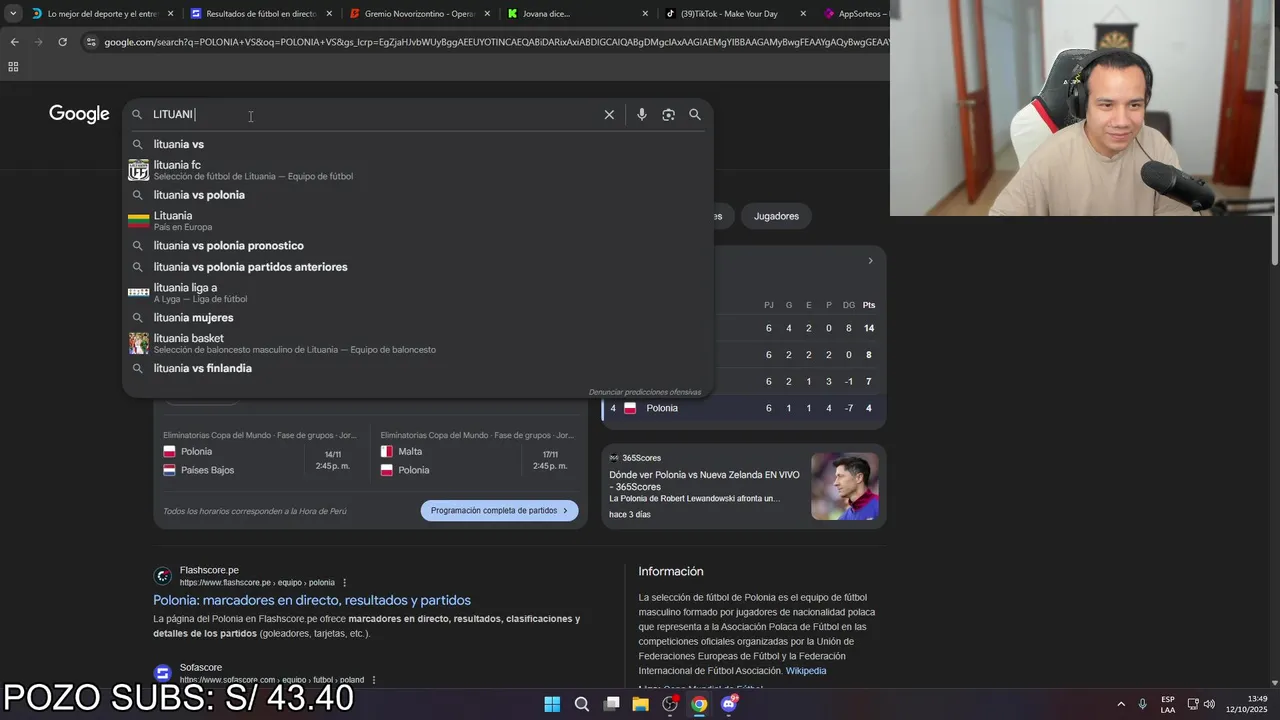Choose suggestion 'lituania vs finlandia'
This screenshot has width=1280, height=720.
[418, 368]
